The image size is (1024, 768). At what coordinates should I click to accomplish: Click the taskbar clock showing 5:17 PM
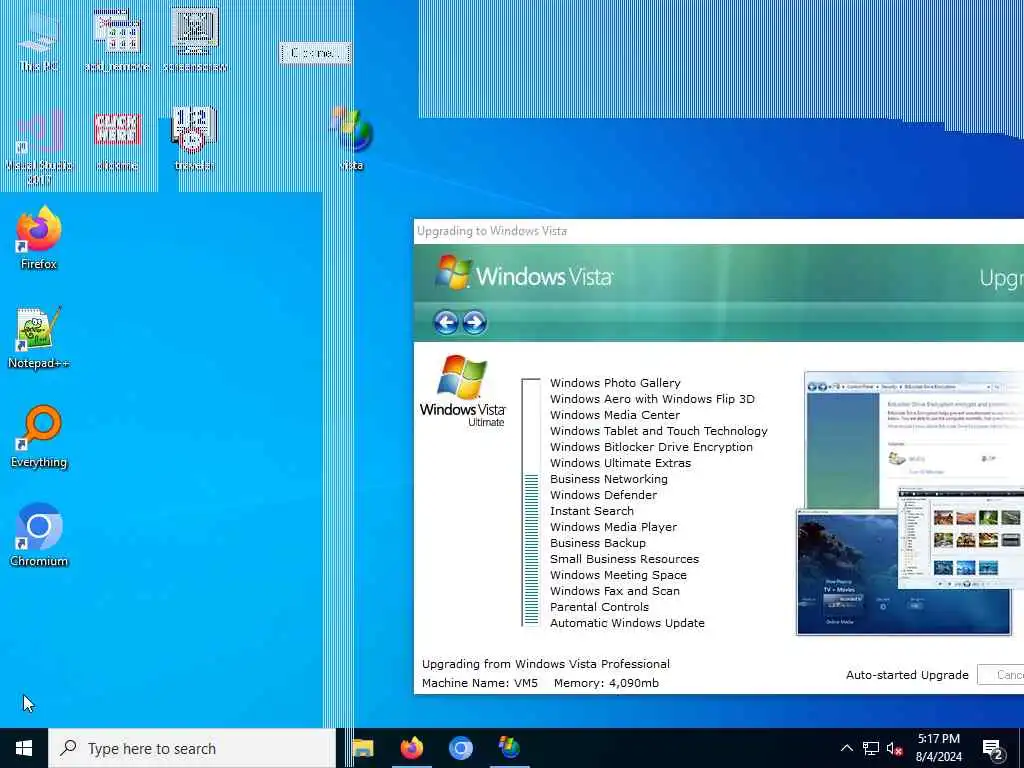938,748
